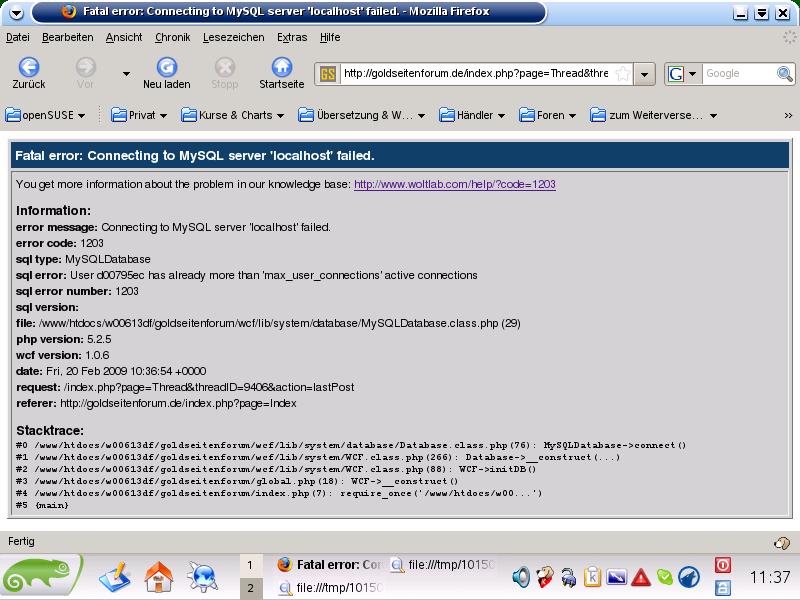Click the green tray icon

click(665, 578)
